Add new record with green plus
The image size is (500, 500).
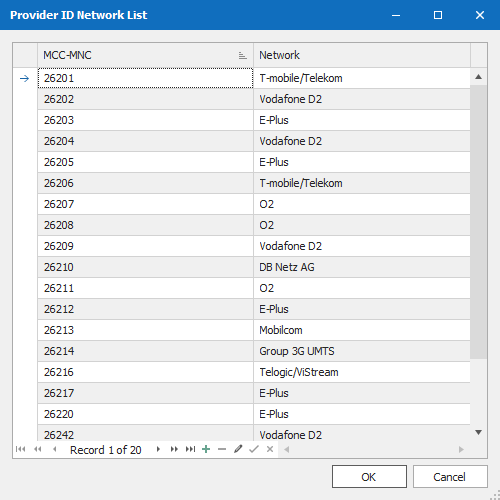(206, 449)
